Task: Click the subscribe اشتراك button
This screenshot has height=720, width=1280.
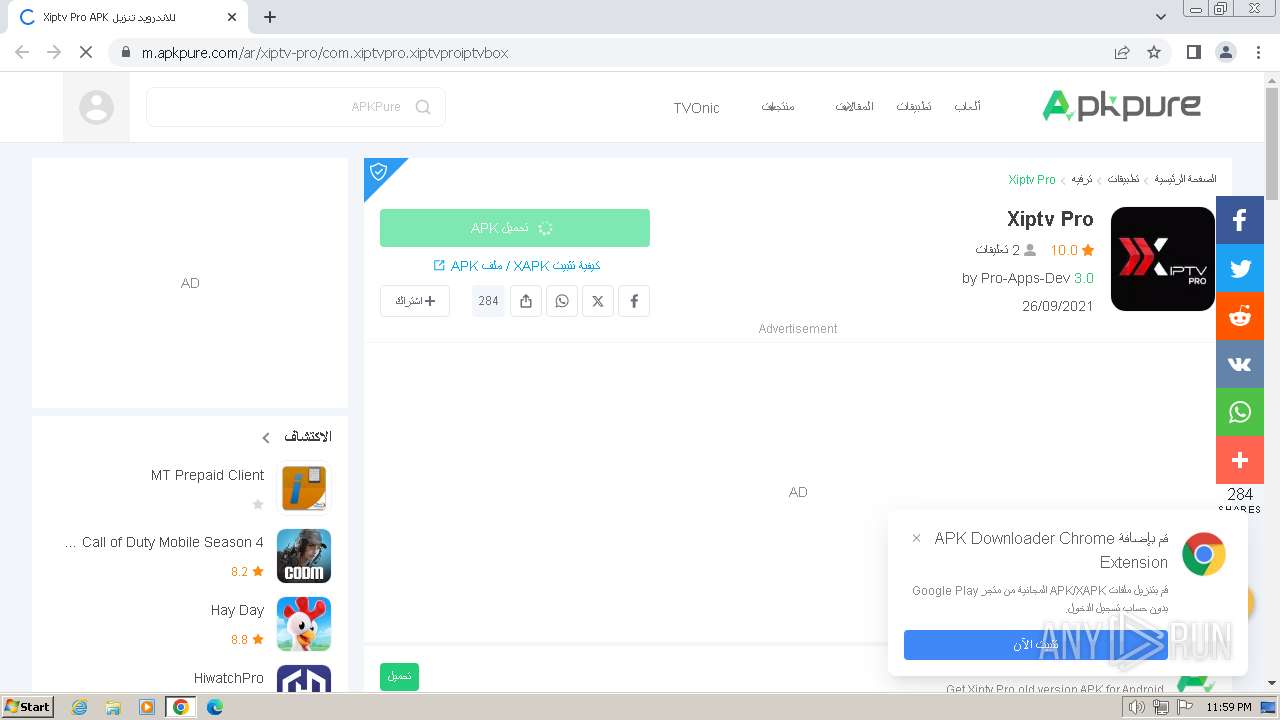Action: coord(415,301)
